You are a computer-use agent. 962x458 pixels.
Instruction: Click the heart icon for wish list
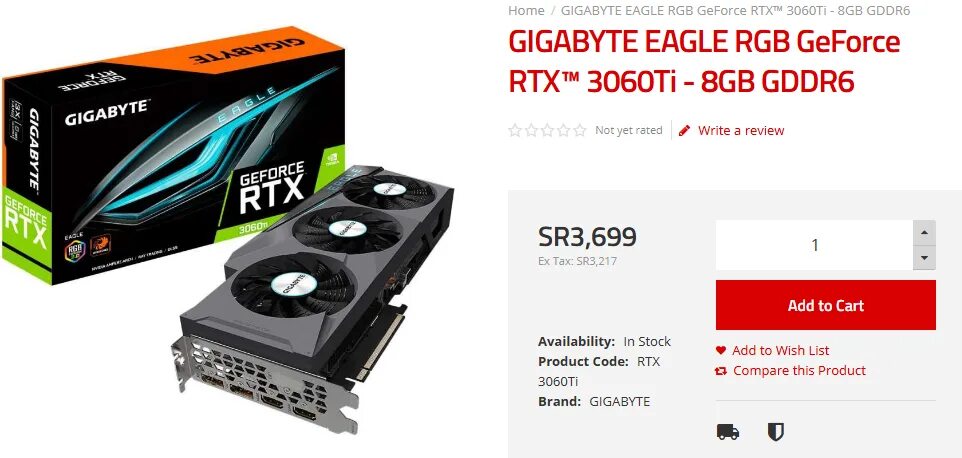pos(721,351)
